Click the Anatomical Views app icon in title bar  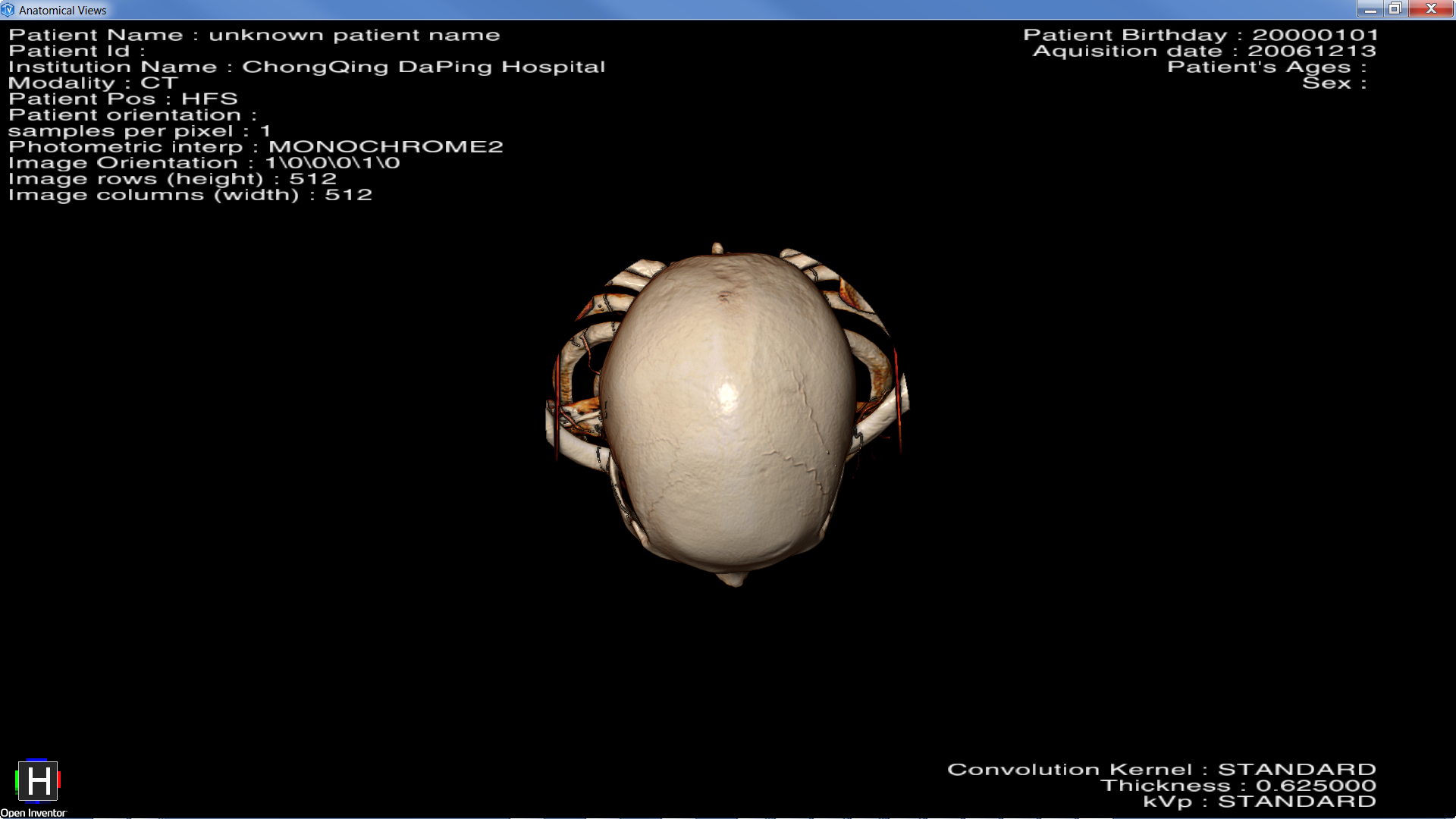8,10
